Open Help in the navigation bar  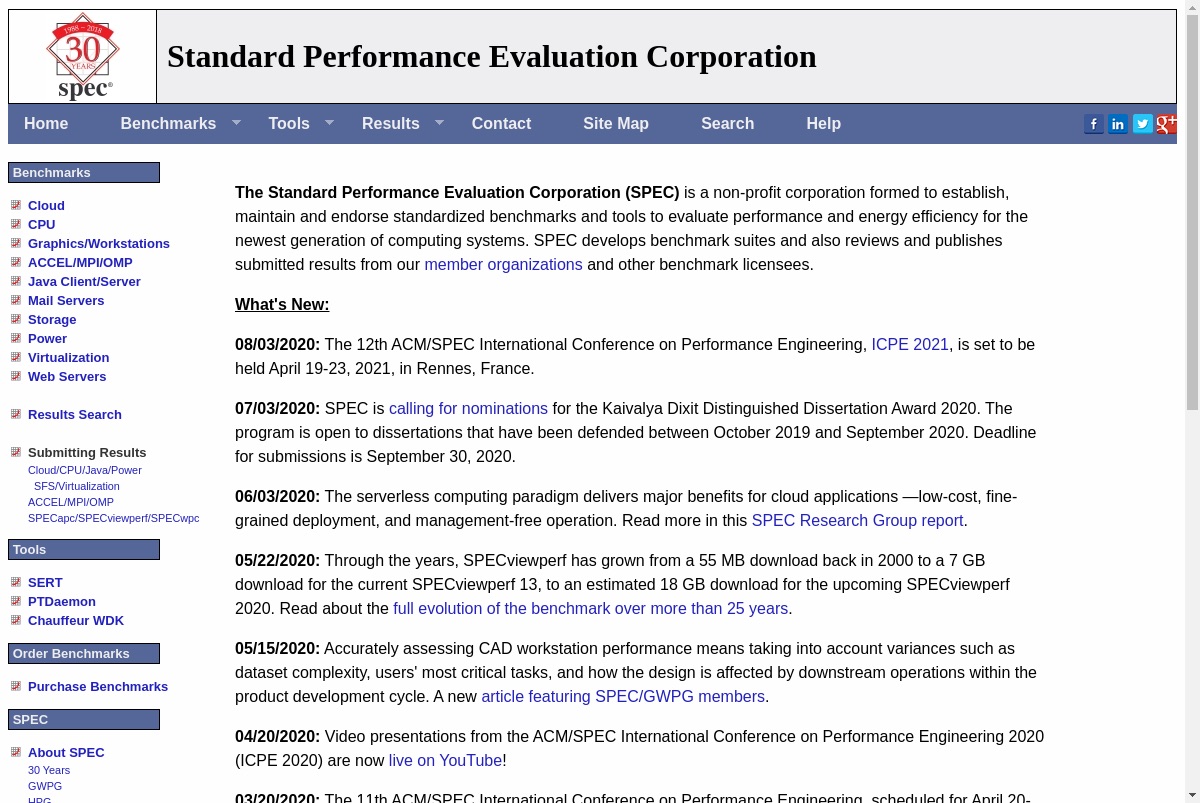click(823, 124)
